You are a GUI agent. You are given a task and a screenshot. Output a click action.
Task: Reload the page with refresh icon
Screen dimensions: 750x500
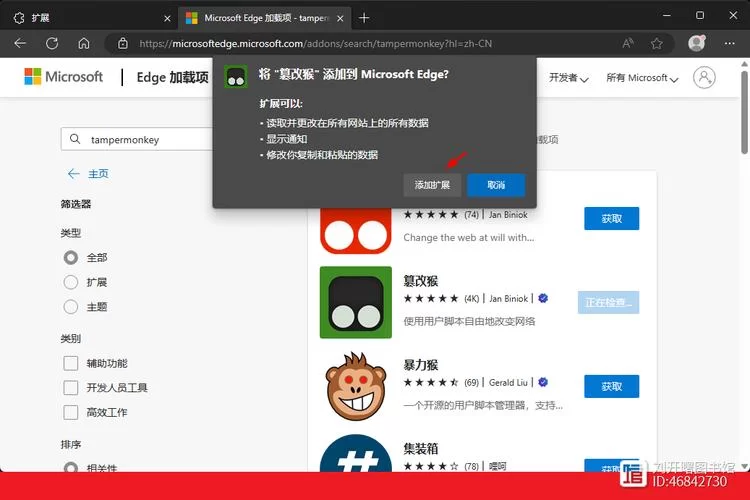(52, 44)
